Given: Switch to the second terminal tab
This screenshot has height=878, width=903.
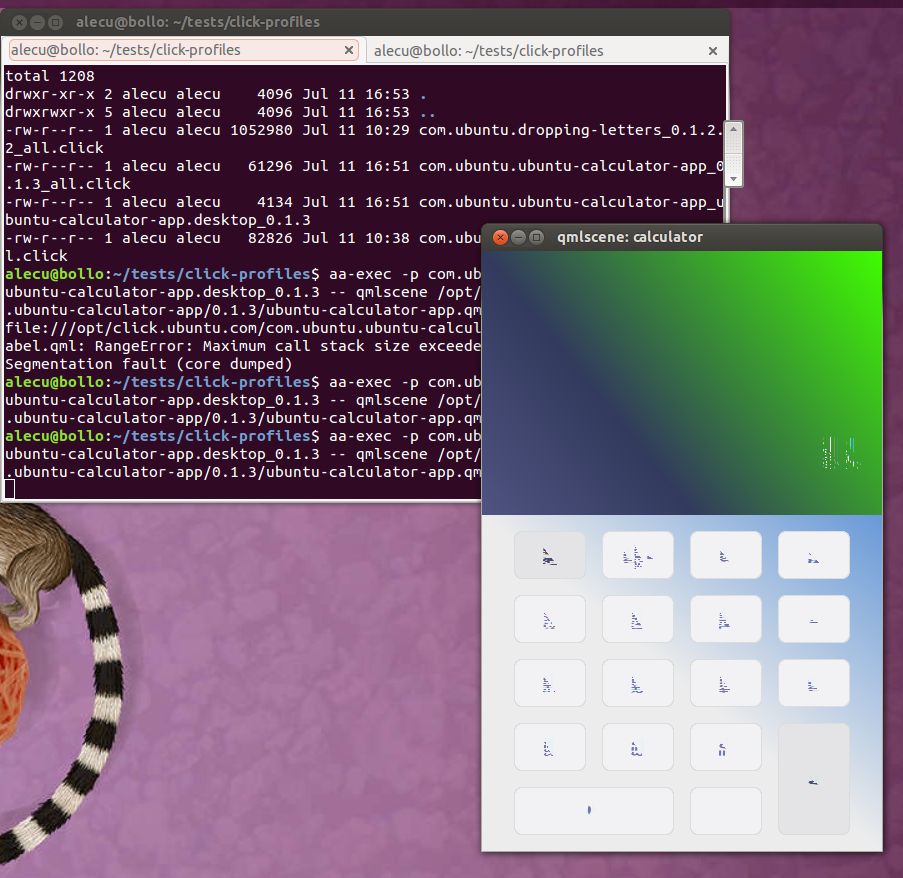Looking at the screenshot, I should pyautogui.click(x=535, y=50).
